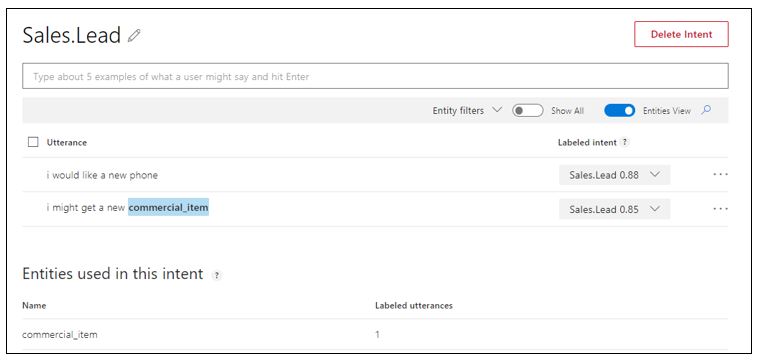Click the Utterance column header

pos(66,142)
